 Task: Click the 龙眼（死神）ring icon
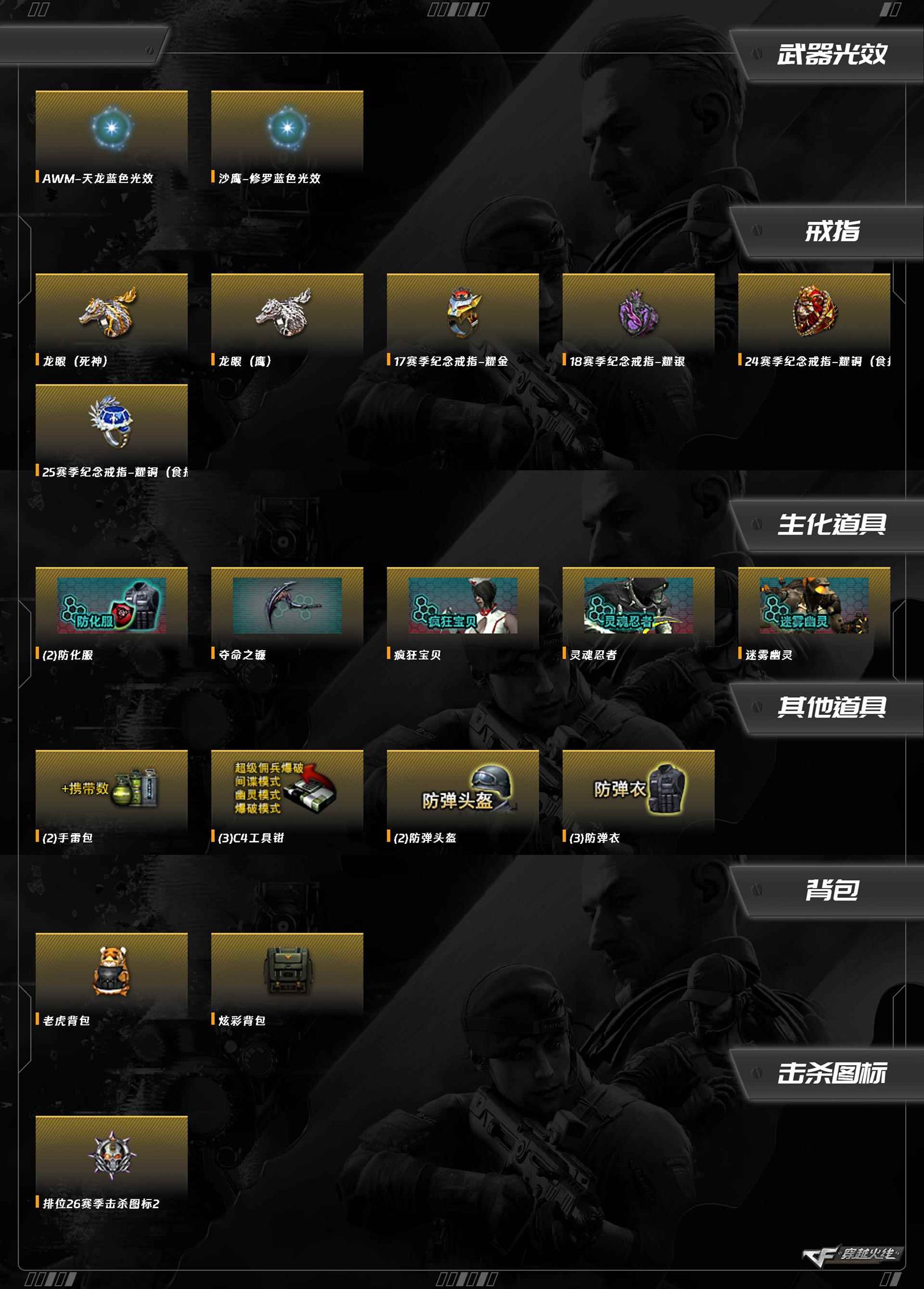click(109, 312)
